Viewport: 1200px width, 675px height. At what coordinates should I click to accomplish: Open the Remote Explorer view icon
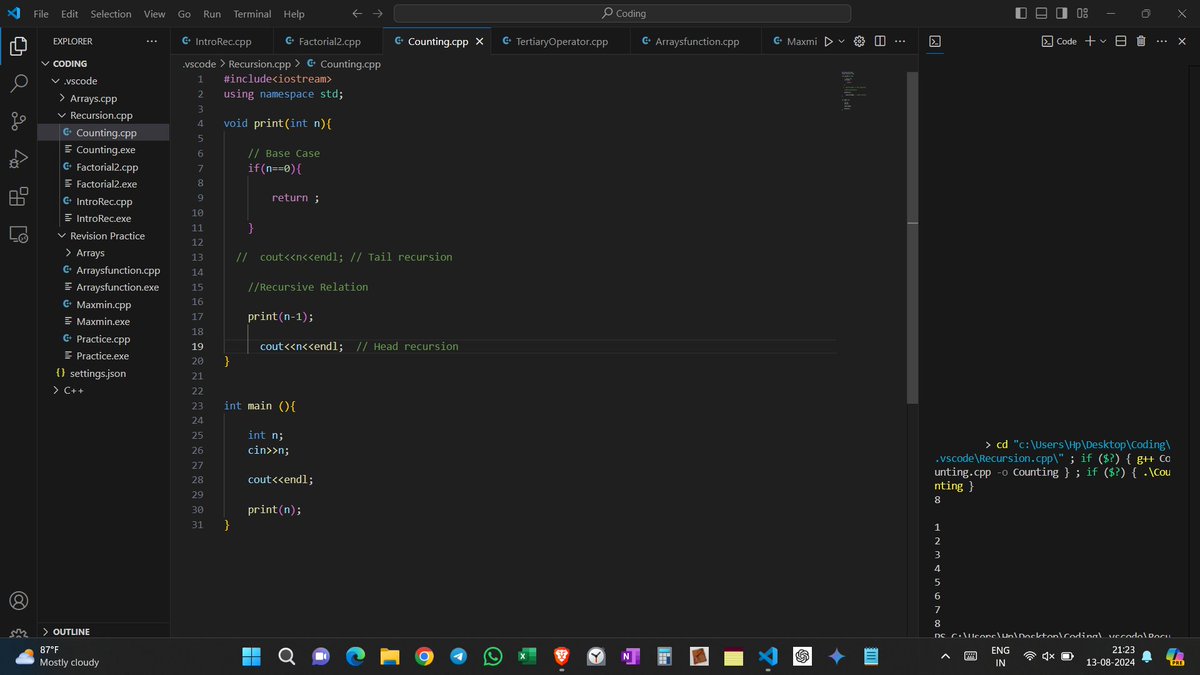[18, 234]
